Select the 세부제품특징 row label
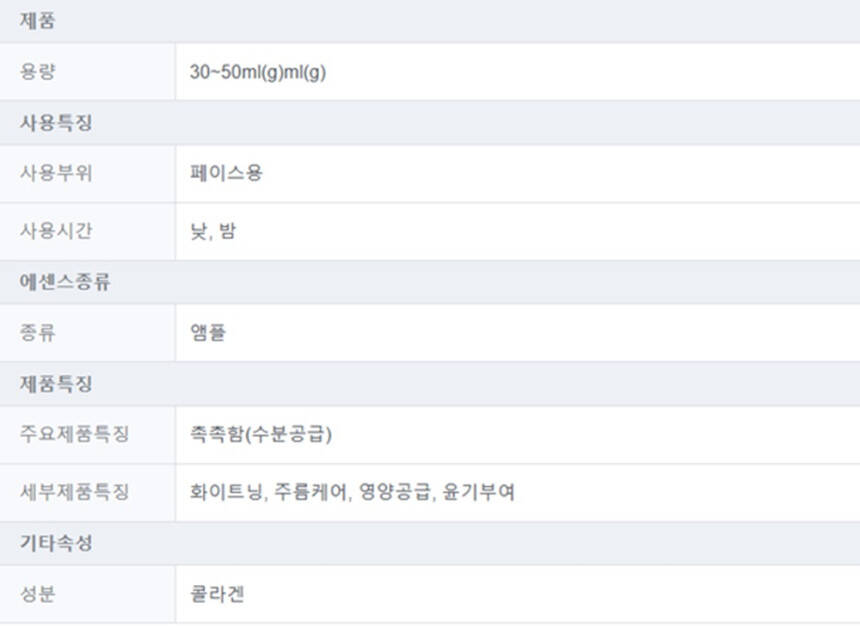This screenshot has height=628, width=860. tap(74, 492)
